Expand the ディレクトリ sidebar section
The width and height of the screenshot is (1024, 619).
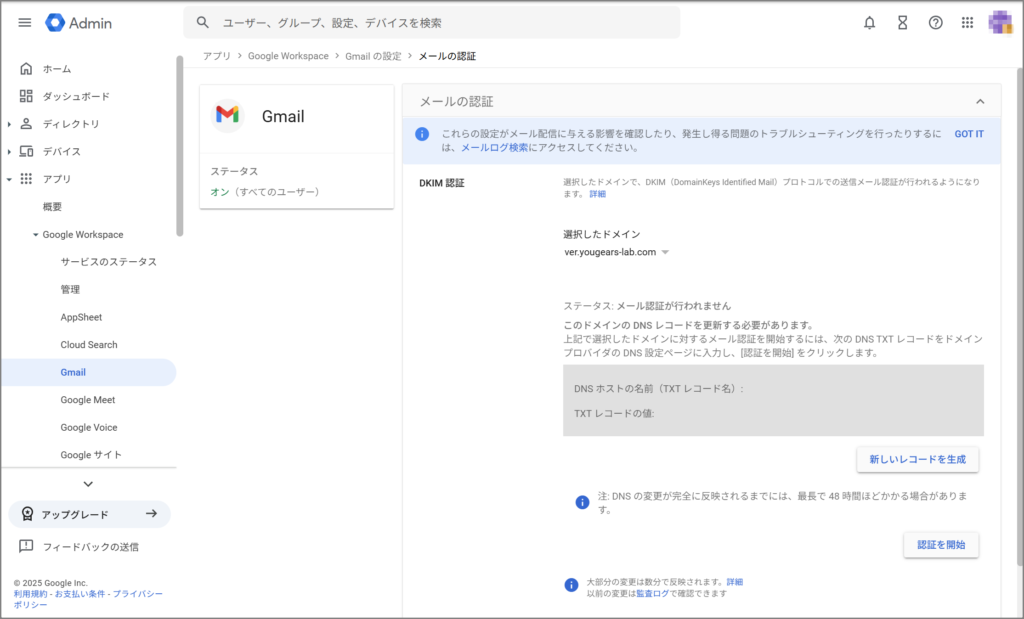pos(9,124)
